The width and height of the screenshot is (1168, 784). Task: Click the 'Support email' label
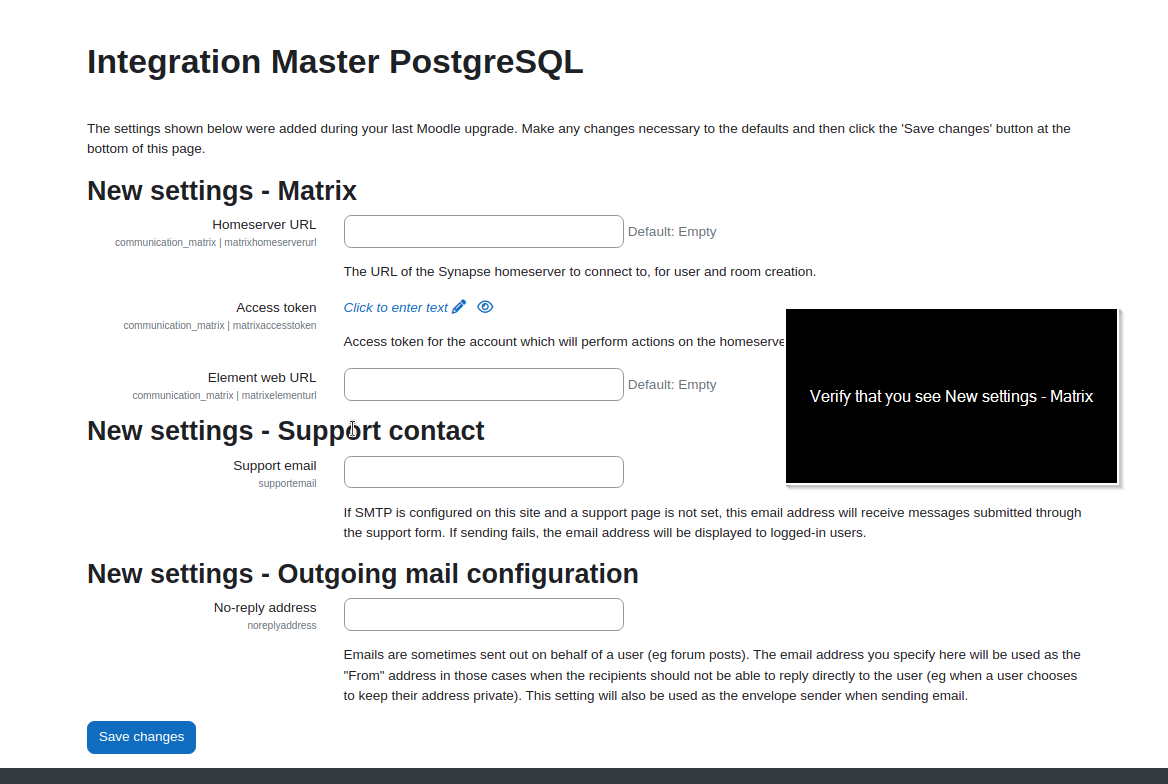pyautogui.click(x=275, y=466)
